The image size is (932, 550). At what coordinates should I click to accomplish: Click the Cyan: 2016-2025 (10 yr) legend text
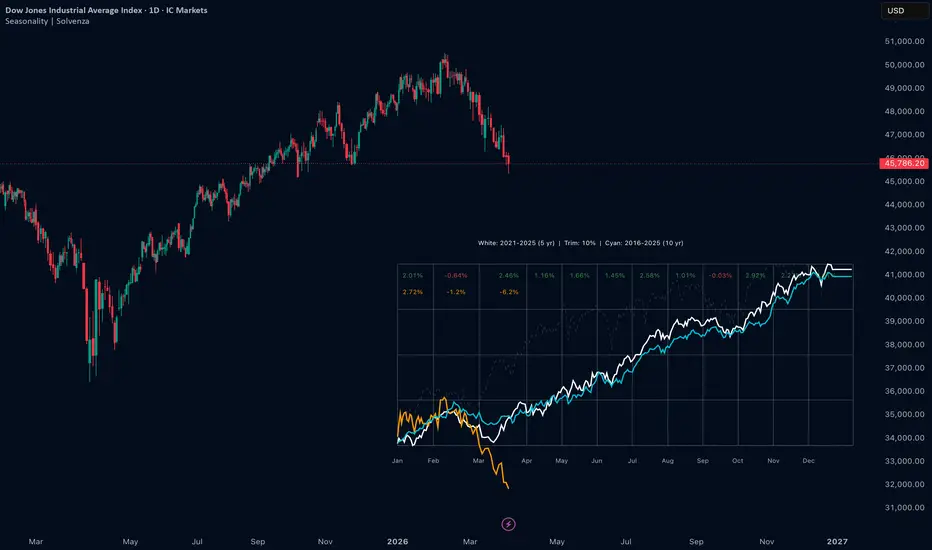[x=644, y=243]
